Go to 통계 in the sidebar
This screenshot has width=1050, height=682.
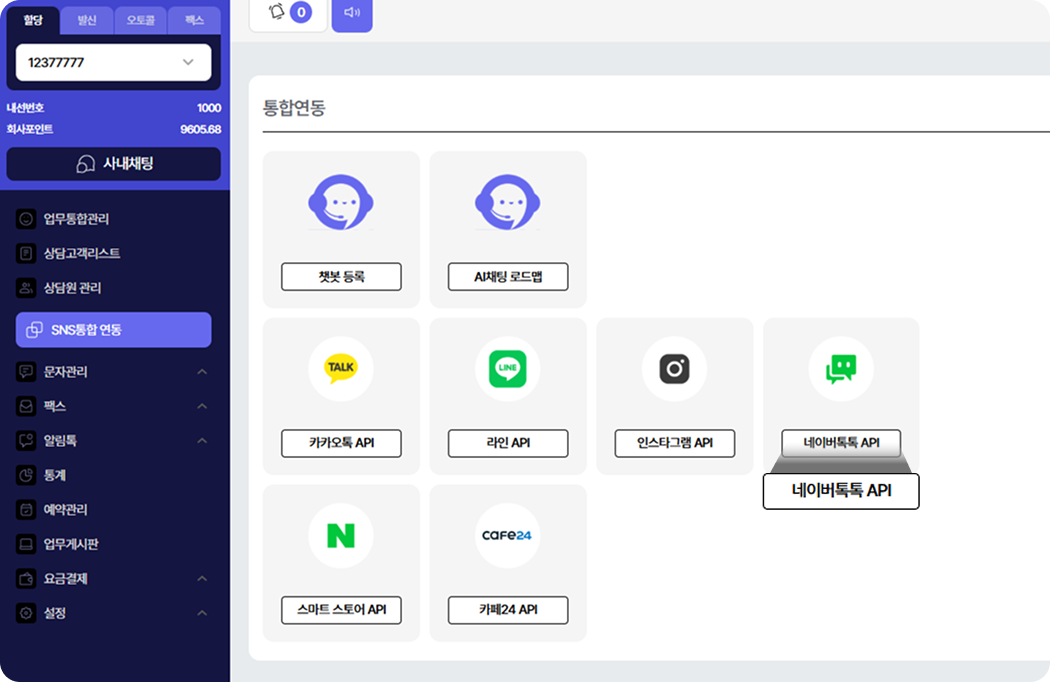54,475
